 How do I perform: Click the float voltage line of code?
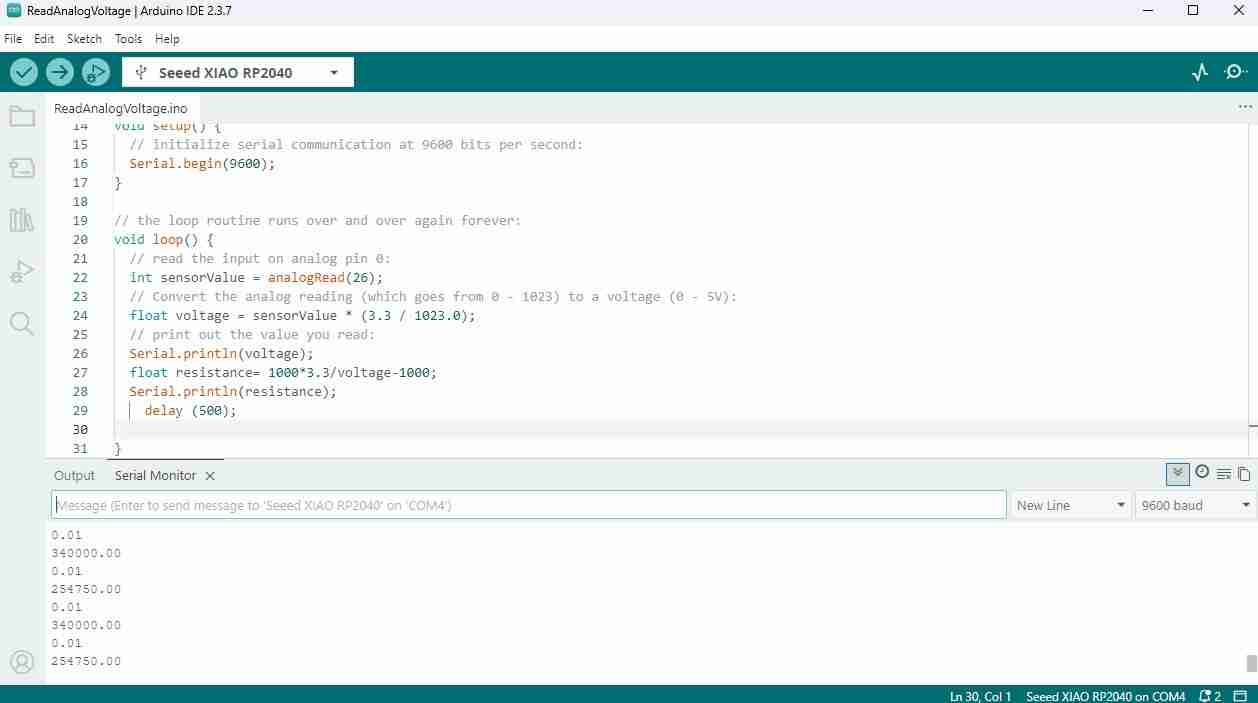(x=302, y=315)
